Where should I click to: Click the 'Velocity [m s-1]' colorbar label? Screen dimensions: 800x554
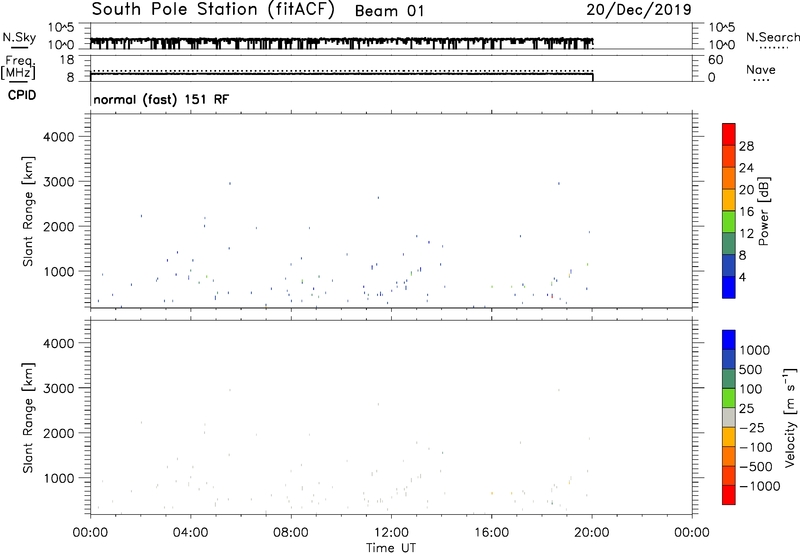point(790,417)
